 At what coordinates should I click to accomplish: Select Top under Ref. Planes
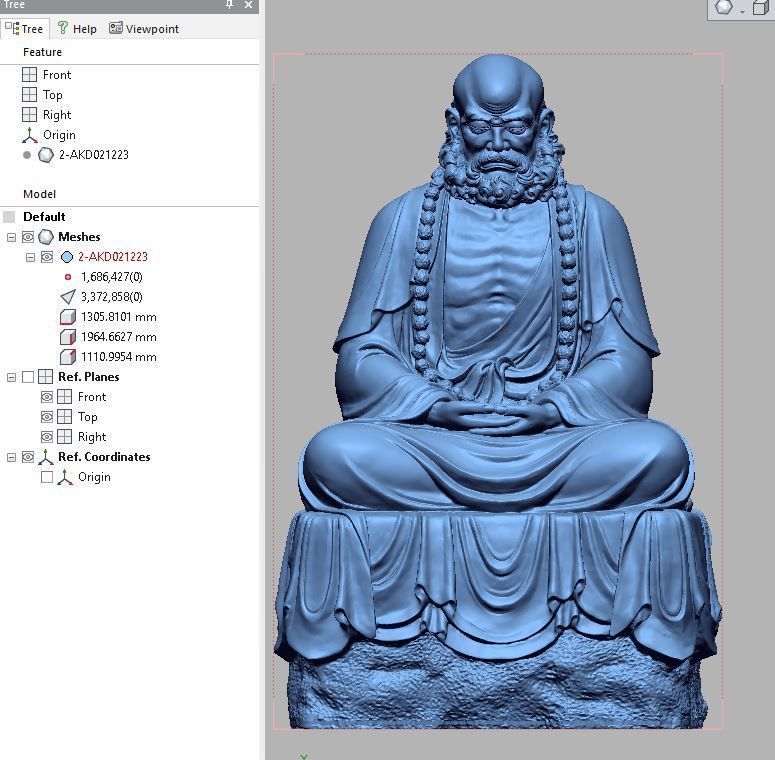click(x=87, y=417)
